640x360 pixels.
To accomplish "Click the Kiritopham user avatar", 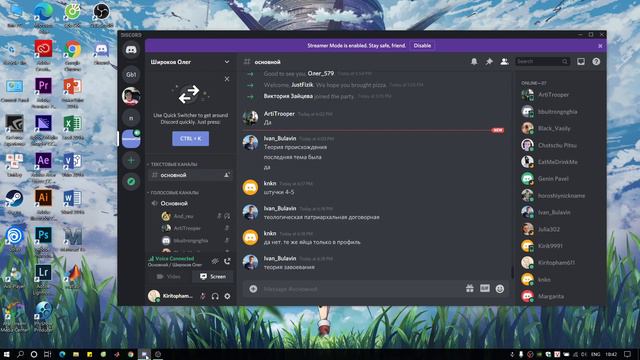I will 154,296.
